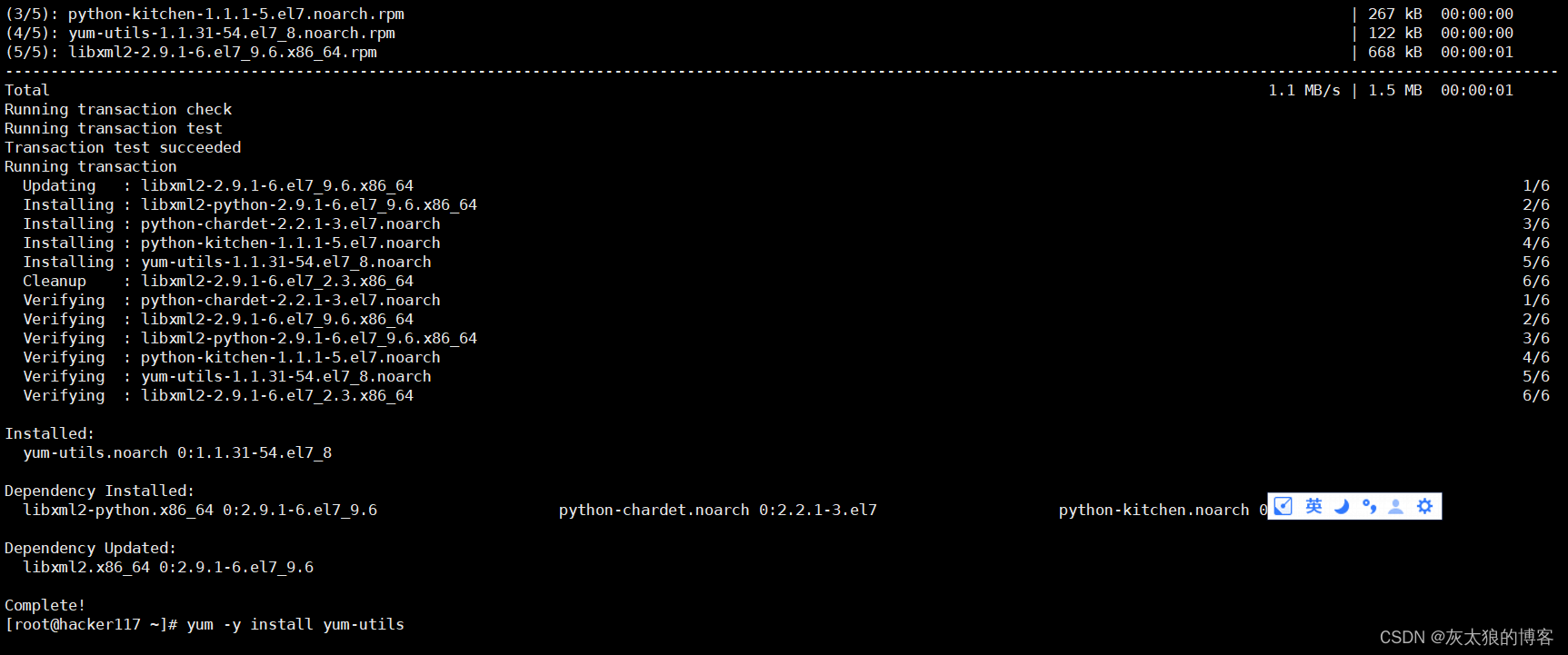Select 'libxml2-python.x86_64 0:2.9.1-6.el7_9.6' dependency
Image resolution: width=1568 pixels, height=655 pixels.
[200, 510]
